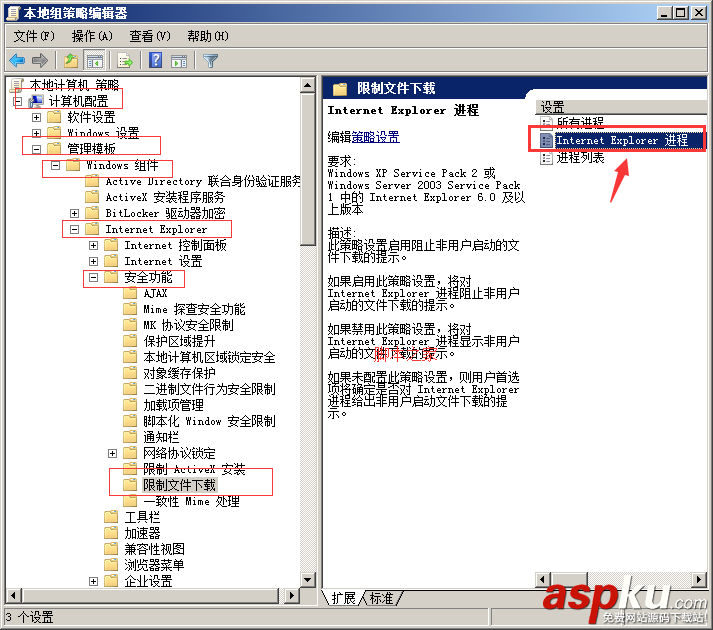Click the Forward arrow toolbar icon

[40, 60]
